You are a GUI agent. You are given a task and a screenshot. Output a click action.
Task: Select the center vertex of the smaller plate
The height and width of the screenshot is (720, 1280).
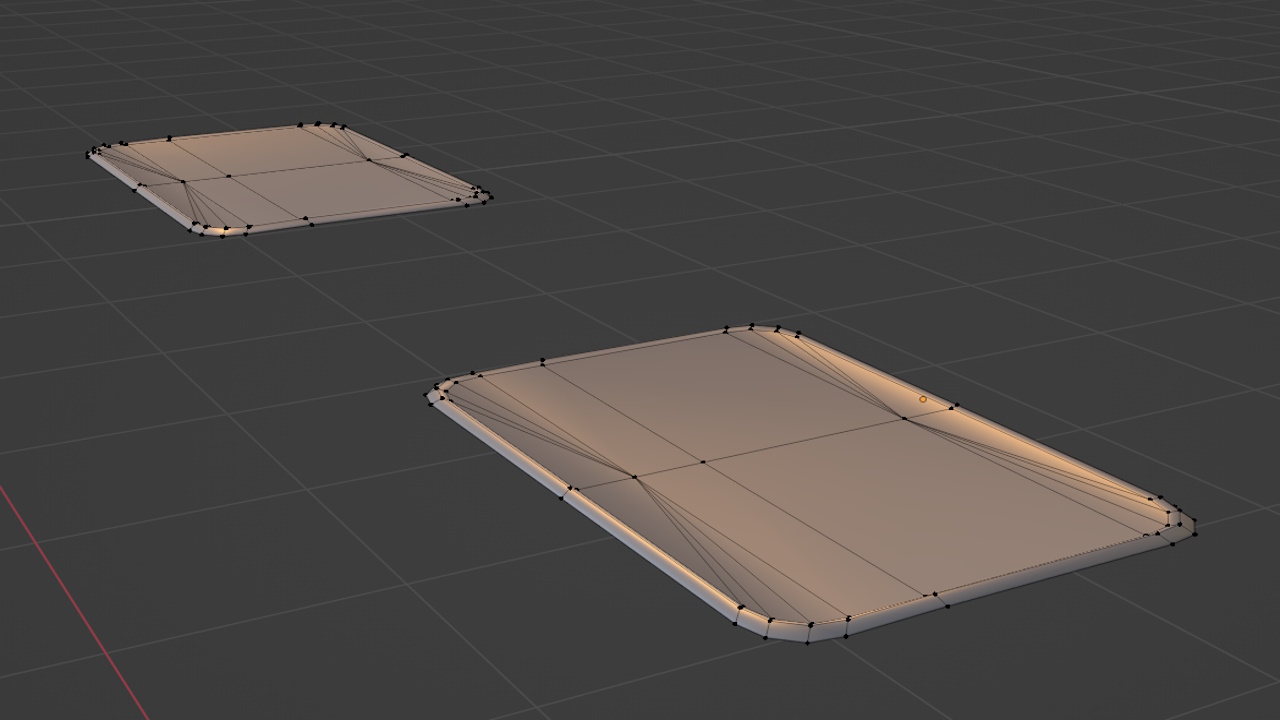pos(229,177)
